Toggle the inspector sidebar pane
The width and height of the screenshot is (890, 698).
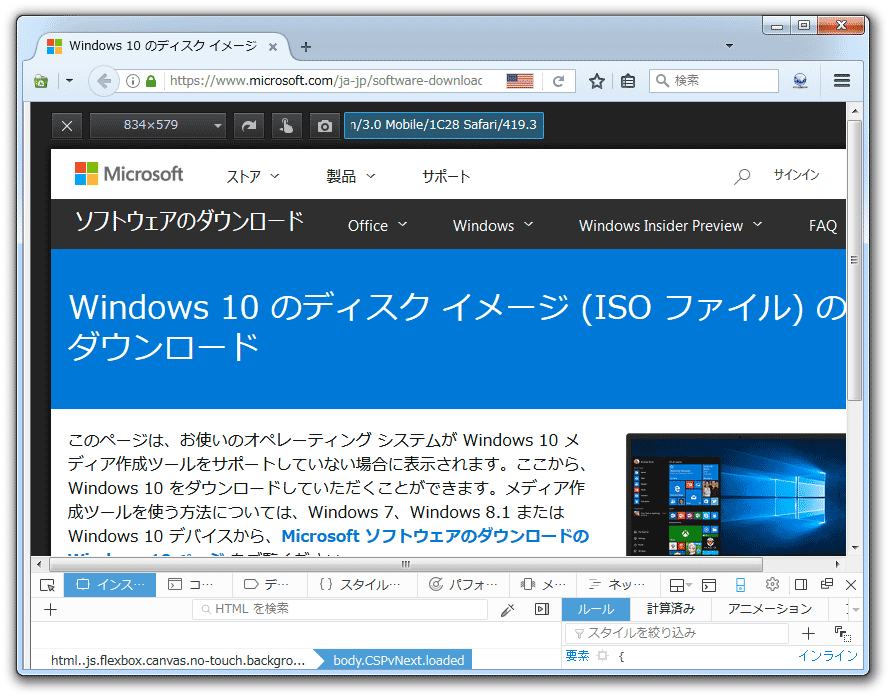[542, 609]
